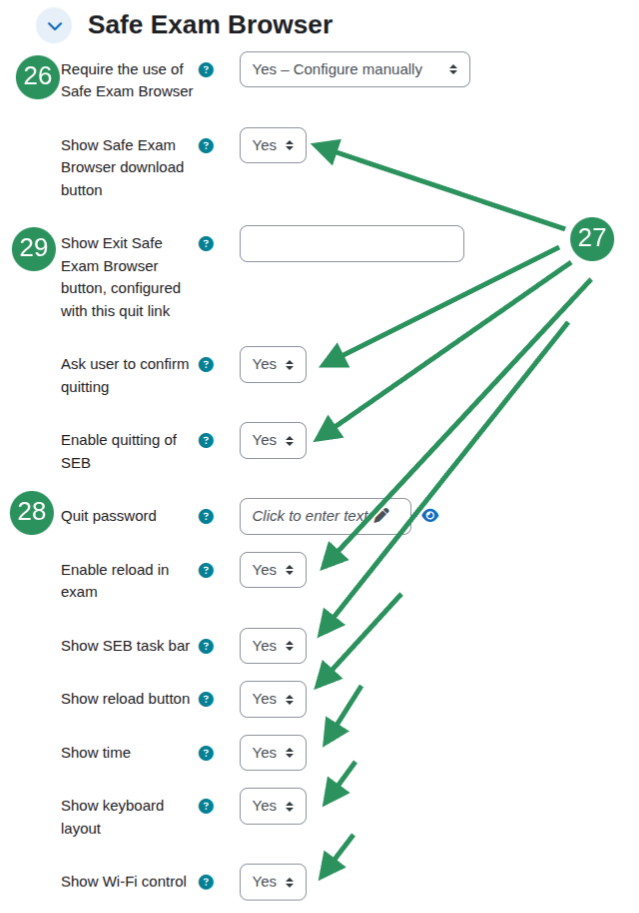Open help for Ask user to confirm quitting
Screen dimensions: 639x913
point(206,365)
